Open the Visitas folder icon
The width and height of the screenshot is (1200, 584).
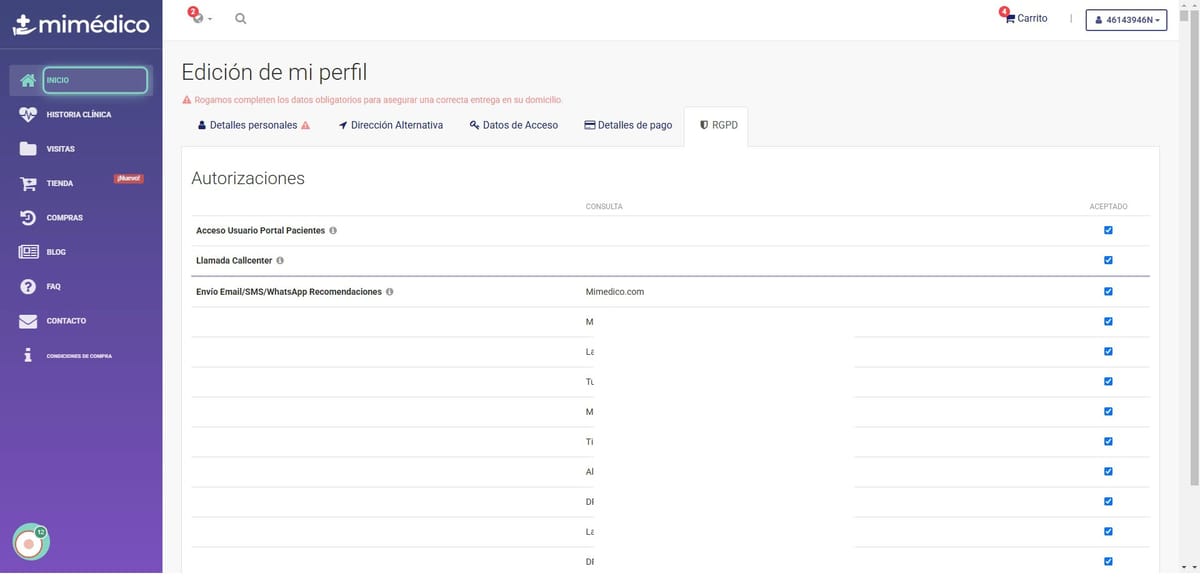coord(28,149)
